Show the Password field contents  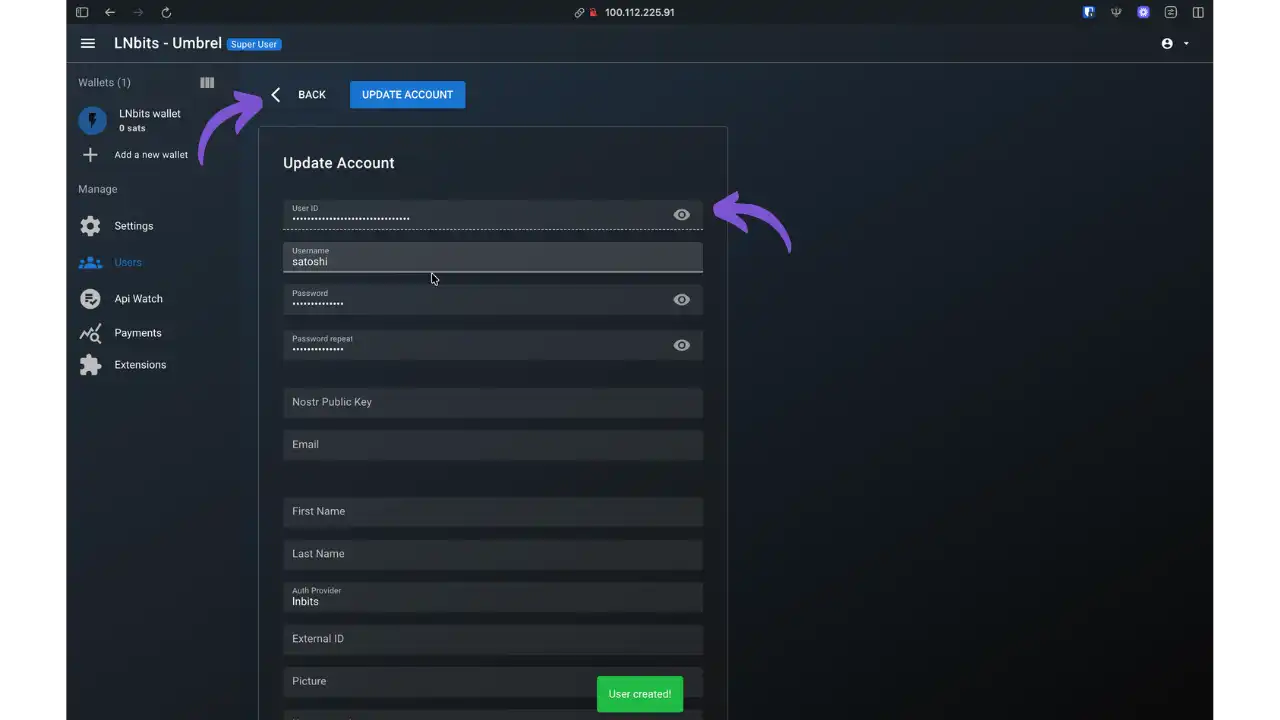[x=681, y=300]
